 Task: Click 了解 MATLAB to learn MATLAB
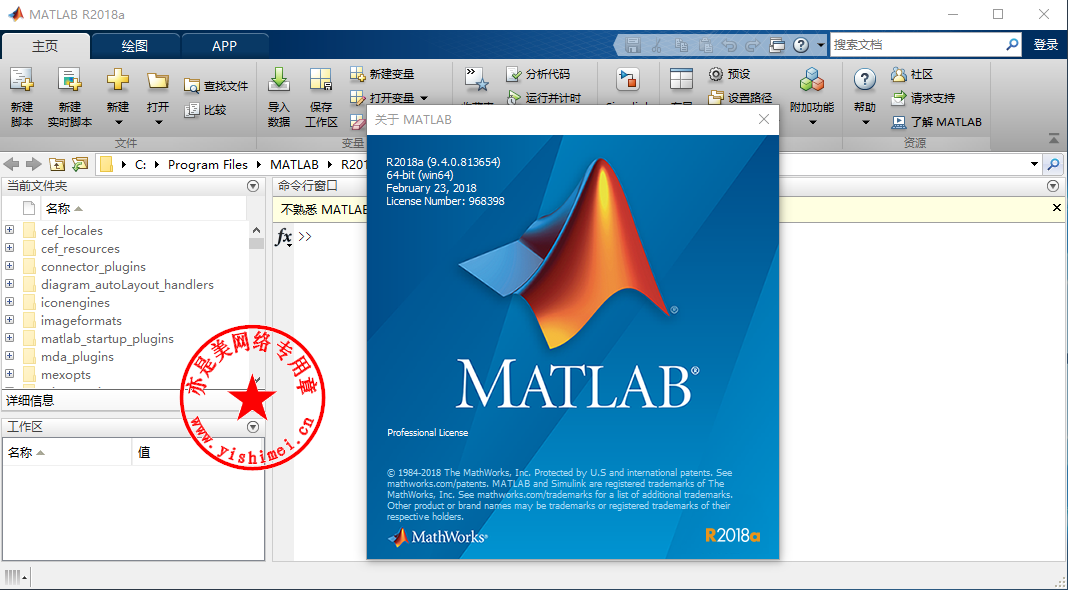pyautogui.click(x=937, y=122)
